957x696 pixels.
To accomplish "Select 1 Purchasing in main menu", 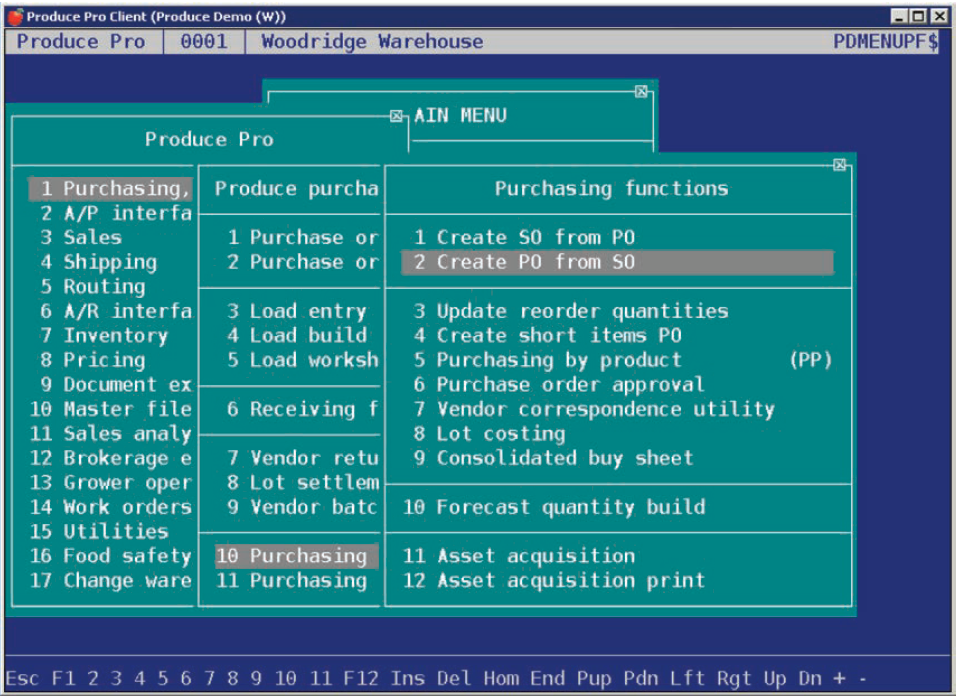I will (110, 189).
